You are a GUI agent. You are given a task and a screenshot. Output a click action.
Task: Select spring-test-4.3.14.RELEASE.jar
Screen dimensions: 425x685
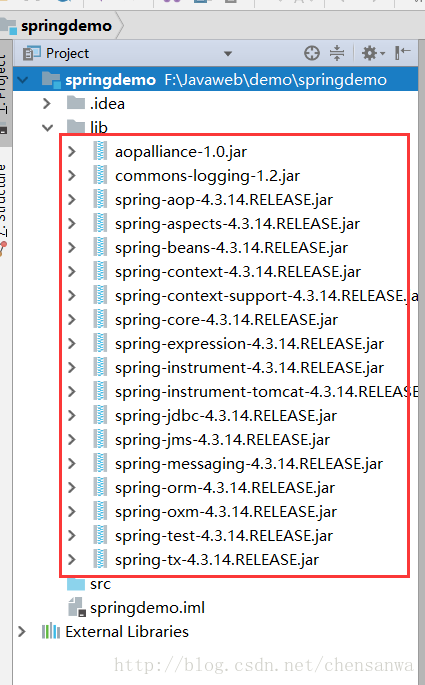click(224, 536)
